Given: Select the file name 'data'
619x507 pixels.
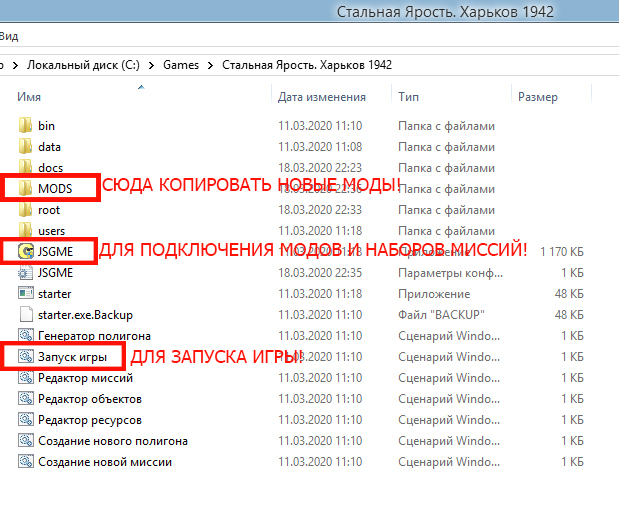Looking at the screenshot, I should click(49, 147).
